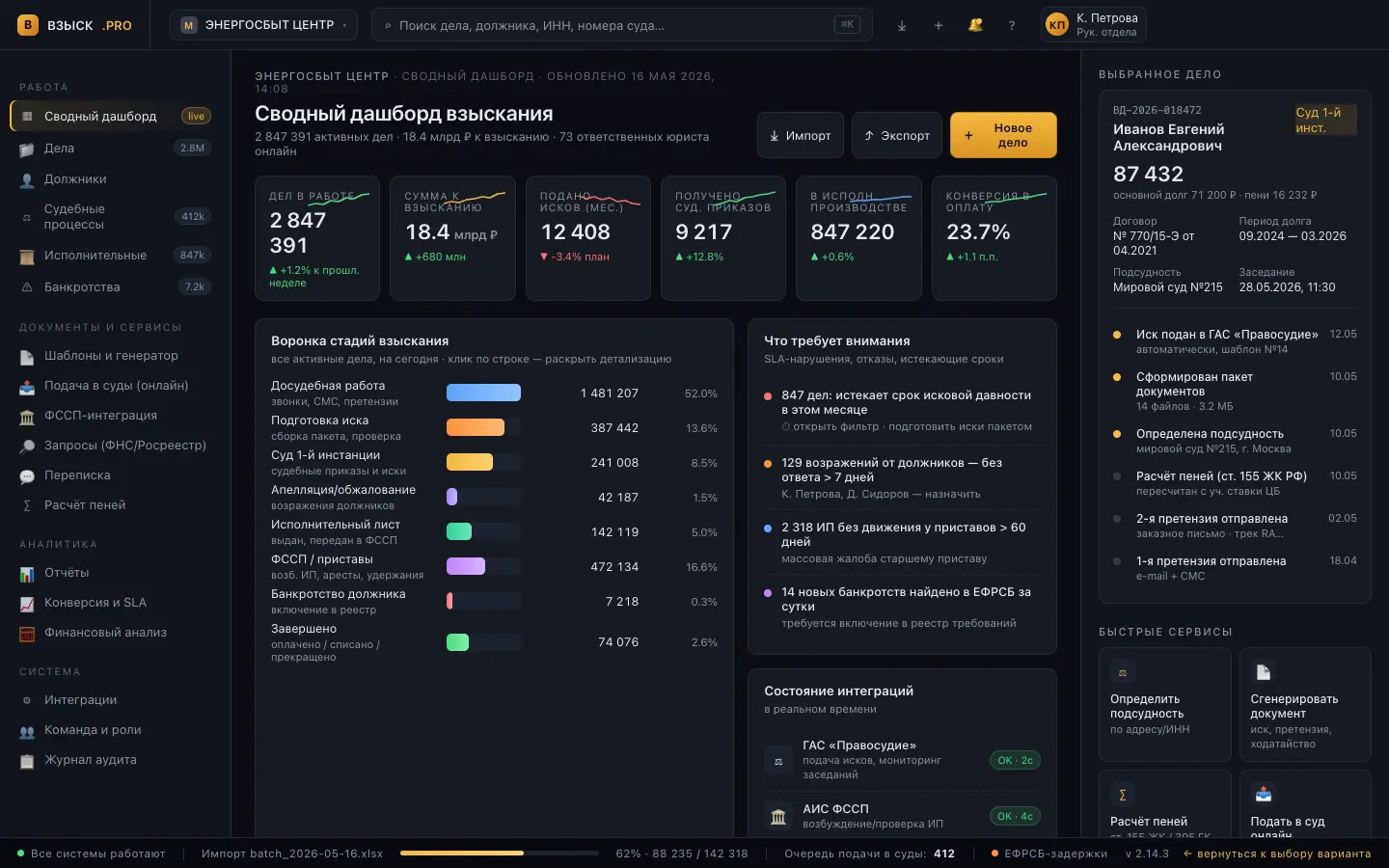Click the plus icon in top bar
Image resolution: width=1389 pixels, height=868 pixels.
pos(939,25)
